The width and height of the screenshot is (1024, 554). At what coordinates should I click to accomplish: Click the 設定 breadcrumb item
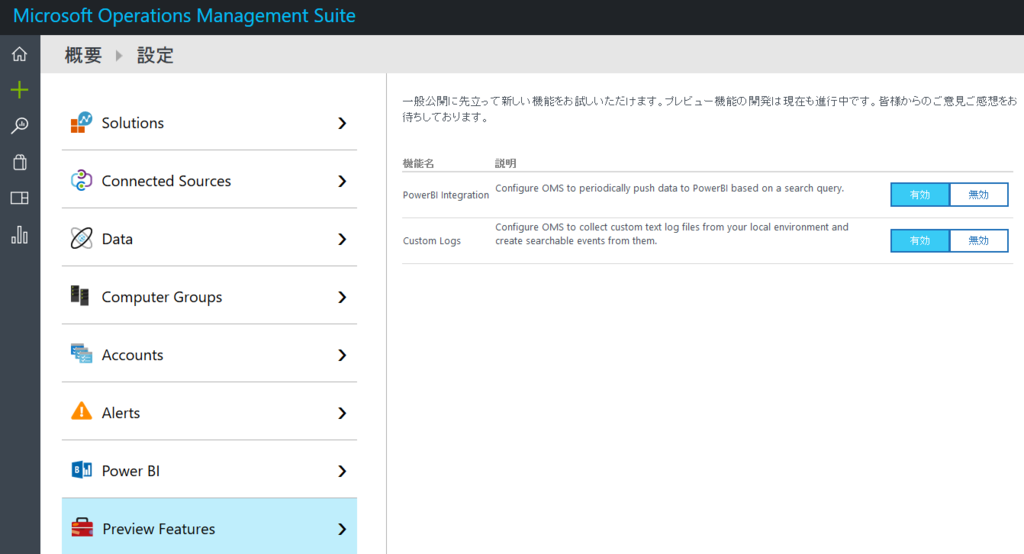coord(155,55)
